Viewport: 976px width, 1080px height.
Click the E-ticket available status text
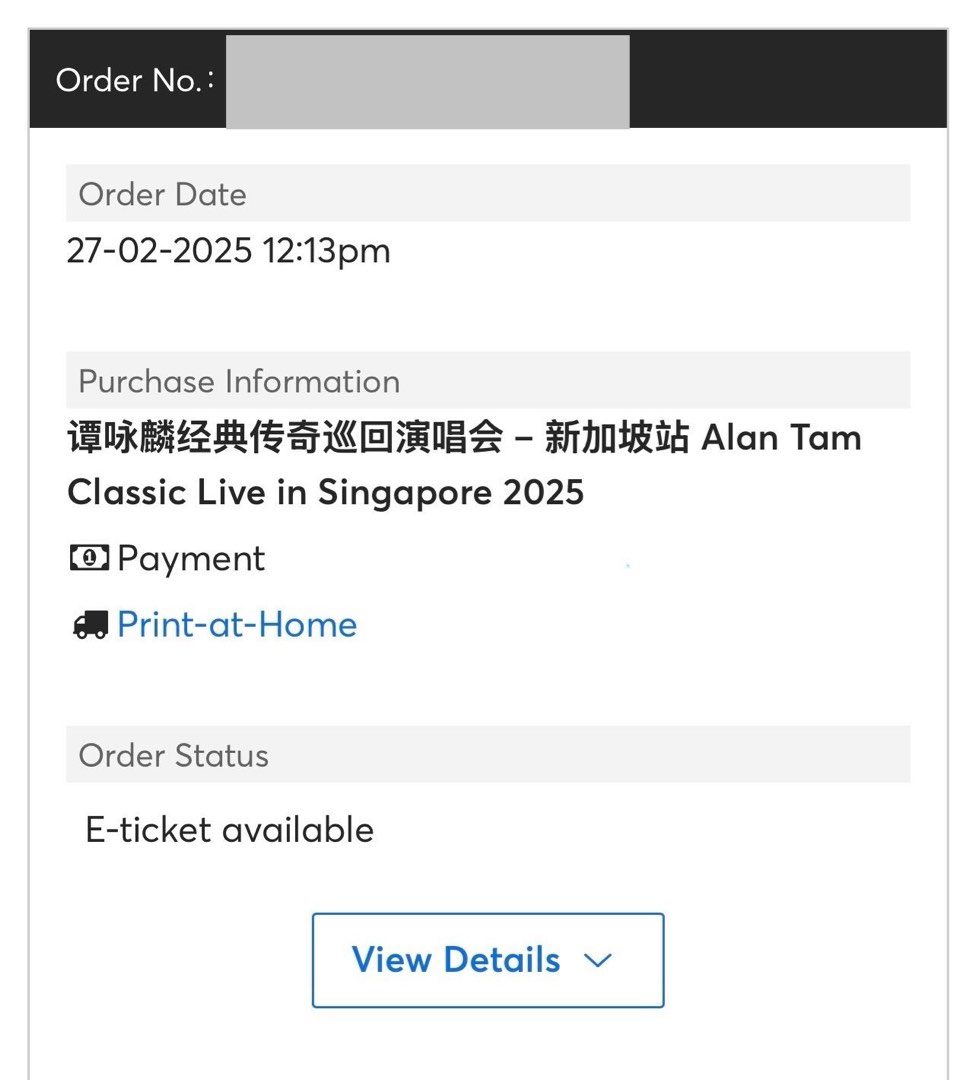(229, 829)
